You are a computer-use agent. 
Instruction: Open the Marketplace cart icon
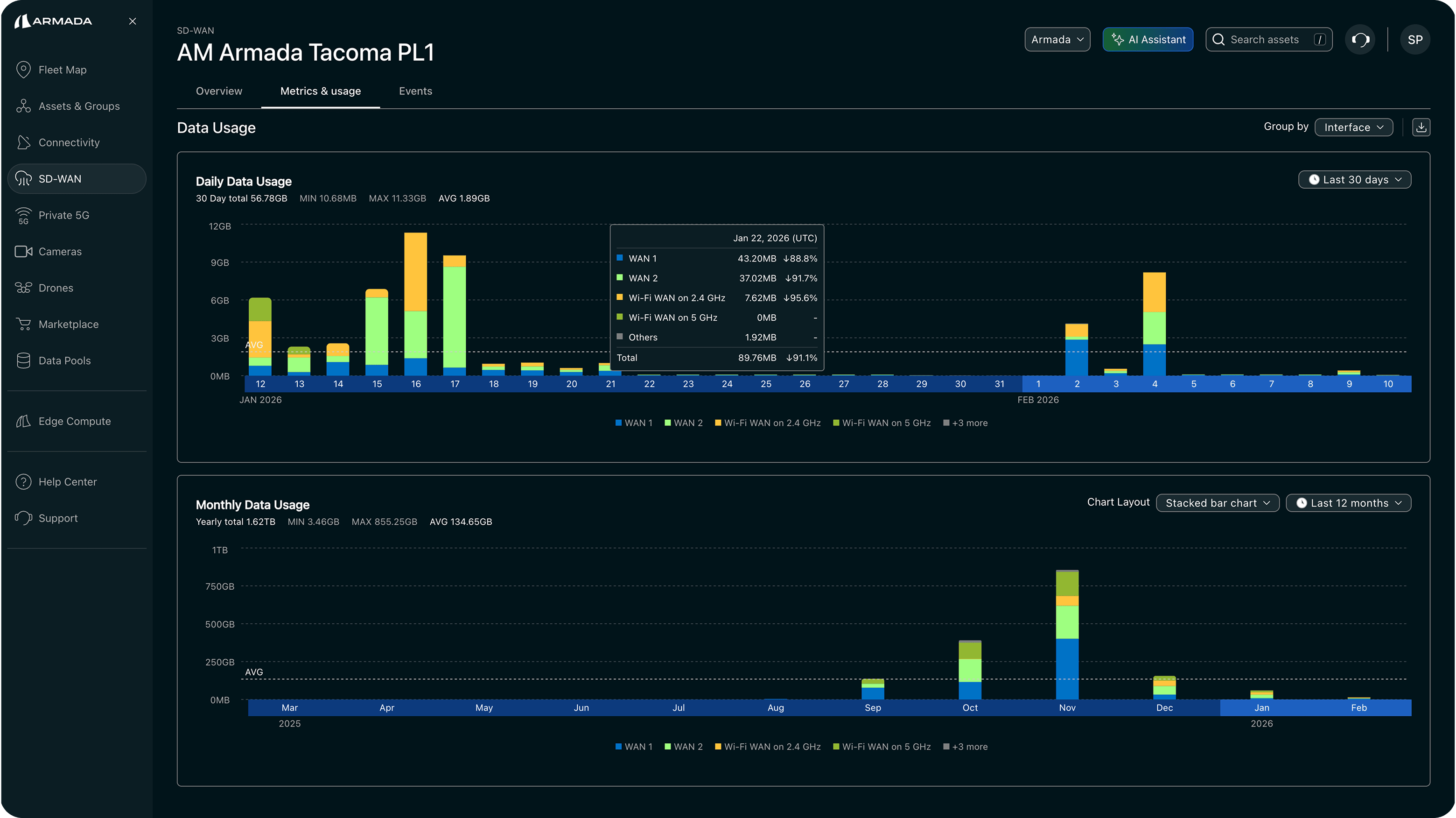[x=23, y=324]
